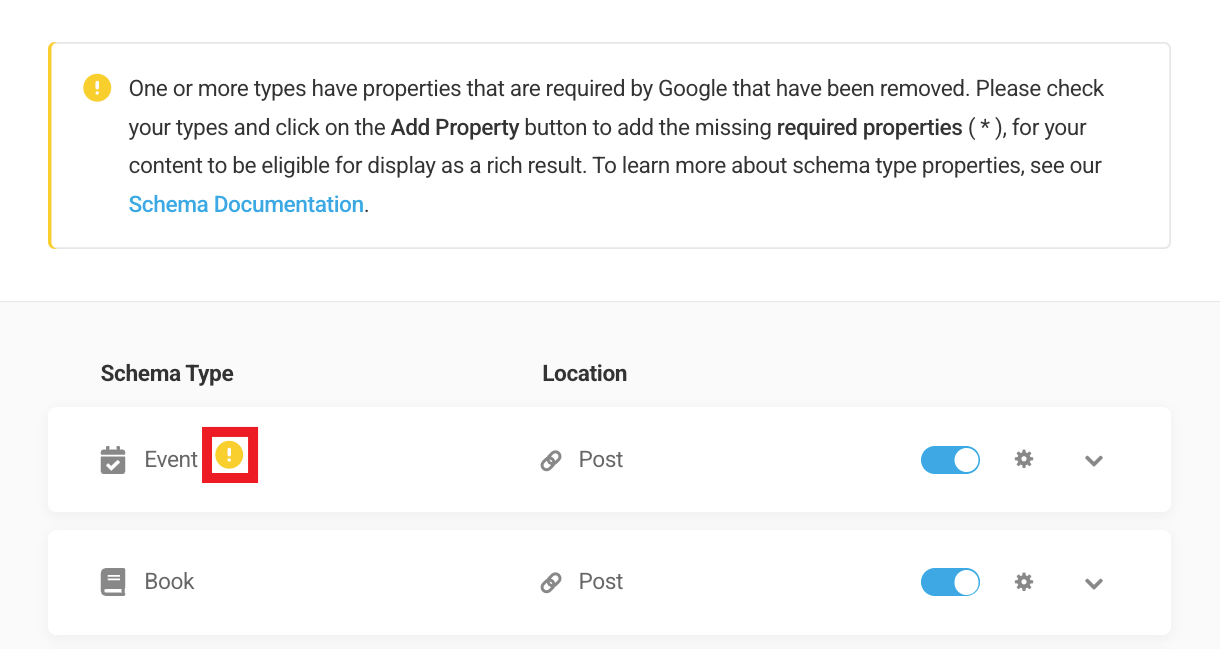
Task: Open the Book schema settings gear
Action: (x=1023, y=581)
